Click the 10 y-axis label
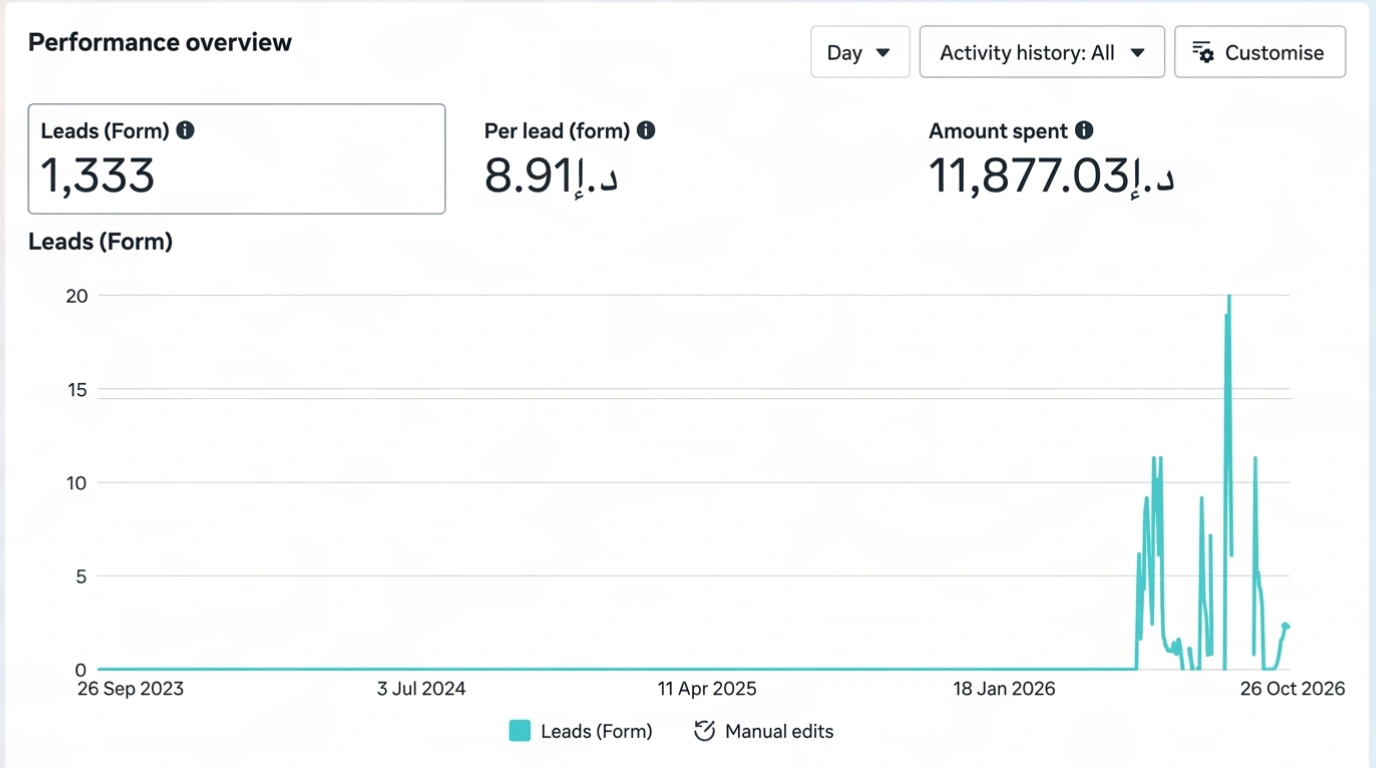The height and width of the screenshot is (768, 1376). tap(77, 483)
